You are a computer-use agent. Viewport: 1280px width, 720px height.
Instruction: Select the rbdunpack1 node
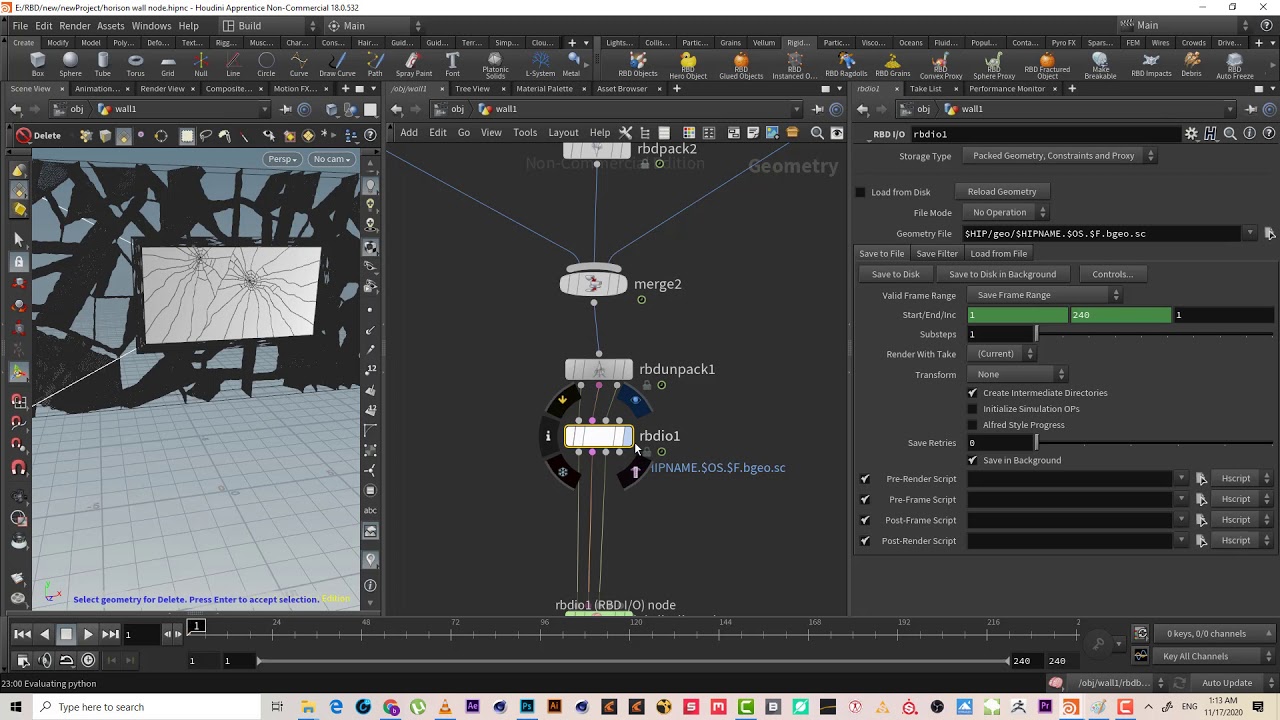(599, 370)
